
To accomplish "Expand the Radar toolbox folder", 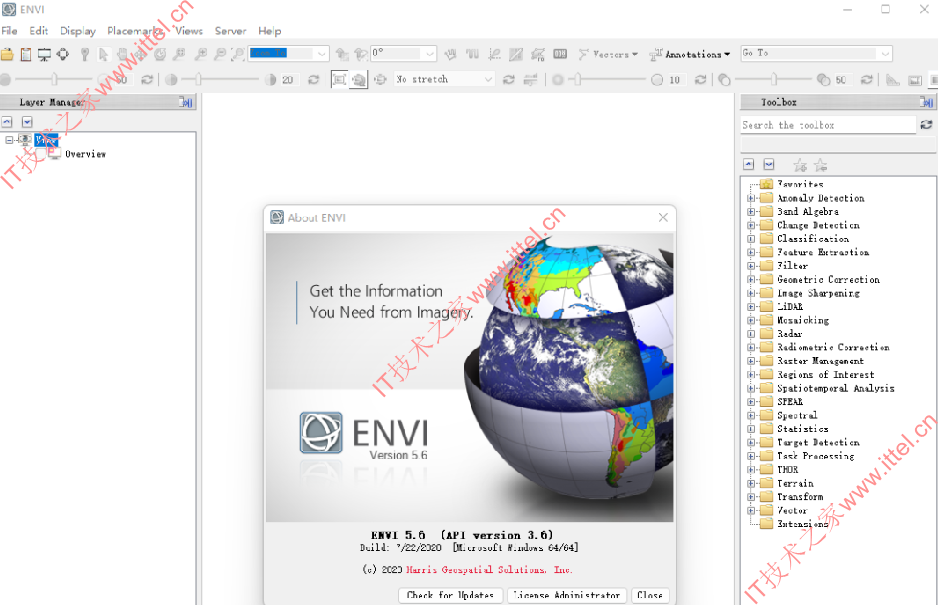I will [x=751, y=334].
